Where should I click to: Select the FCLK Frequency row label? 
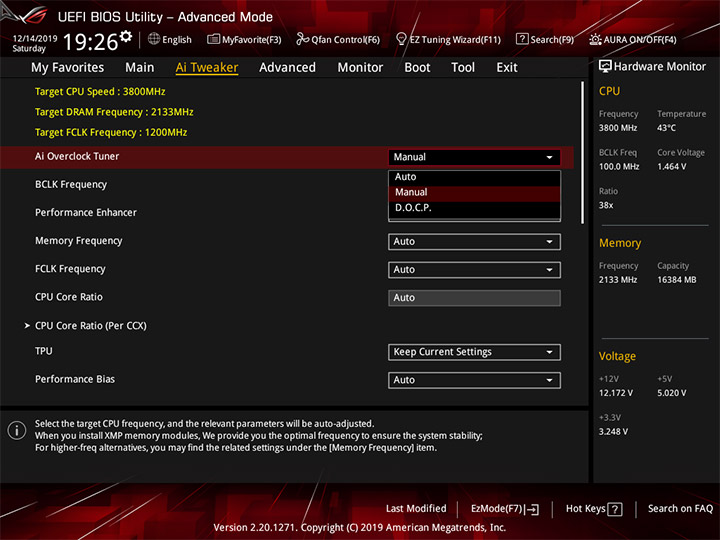[x=70, y=269]
